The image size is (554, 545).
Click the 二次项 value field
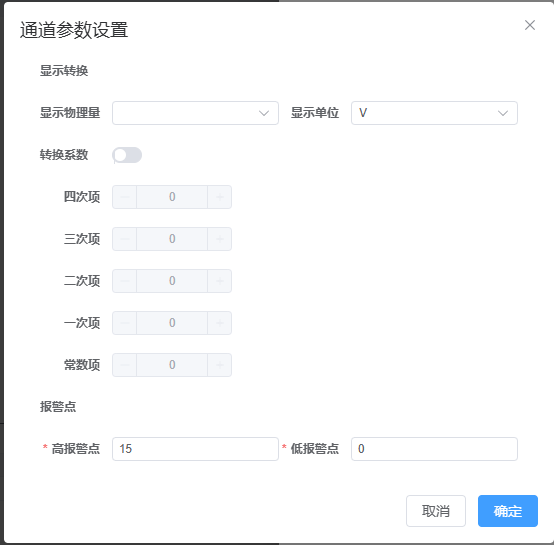172,281
